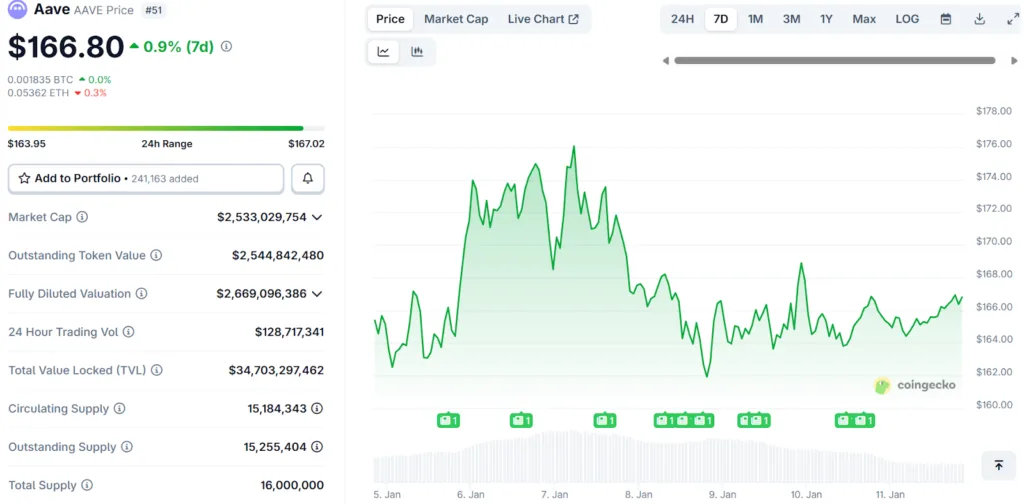Click the $166.80 price text
Screen dimensions: 1024x504
(x=65, y=46)
